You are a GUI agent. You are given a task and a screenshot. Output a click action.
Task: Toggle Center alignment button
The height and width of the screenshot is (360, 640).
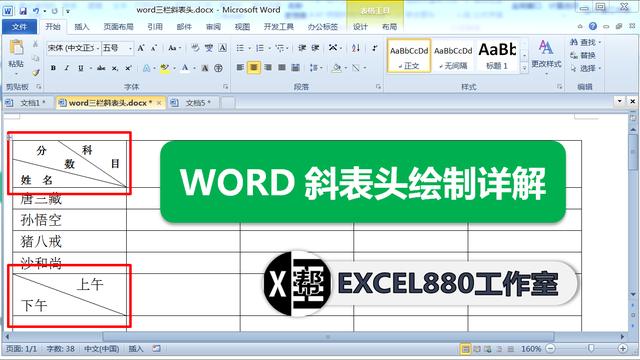[254, 67]
